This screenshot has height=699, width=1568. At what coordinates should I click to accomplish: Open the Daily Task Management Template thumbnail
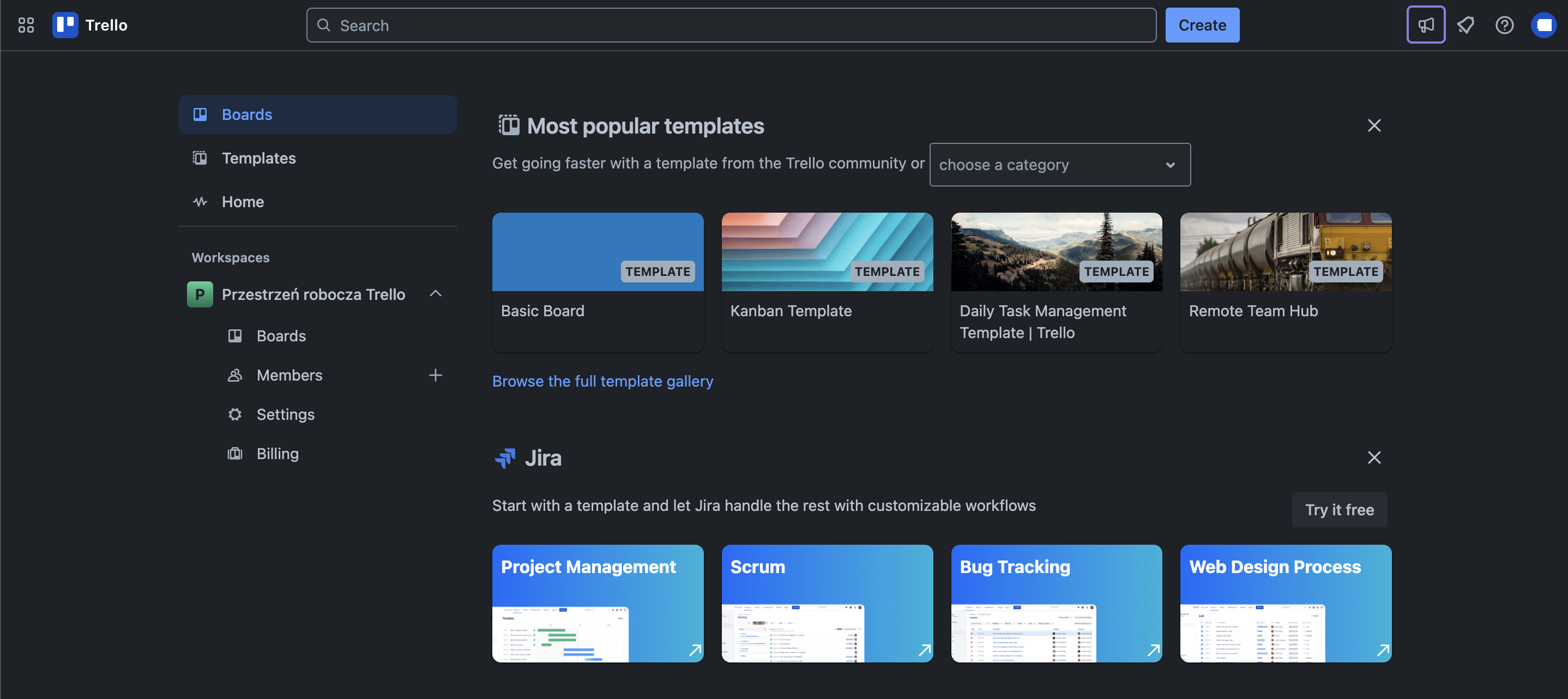(1056, 251)
